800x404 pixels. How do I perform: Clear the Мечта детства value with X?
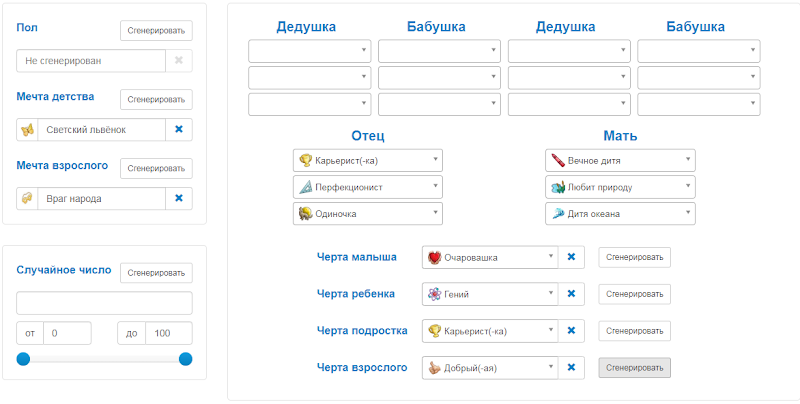click(179, 130)
